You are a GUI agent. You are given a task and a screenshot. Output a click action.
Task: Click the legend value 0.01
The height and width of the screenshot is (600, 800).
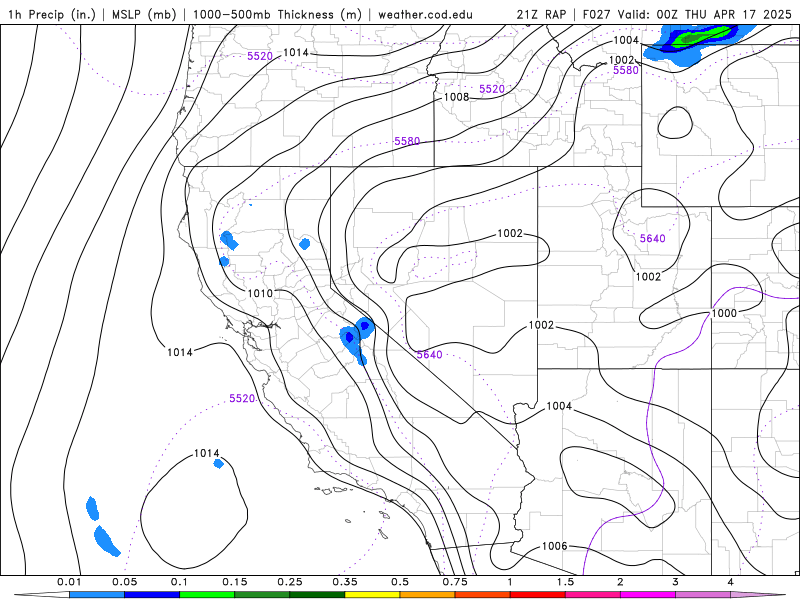(x=69, y=582)
